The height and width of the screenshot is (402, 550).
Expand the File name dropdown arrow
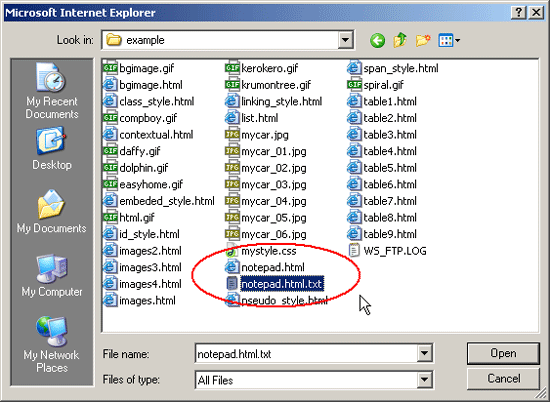(424, 354)
